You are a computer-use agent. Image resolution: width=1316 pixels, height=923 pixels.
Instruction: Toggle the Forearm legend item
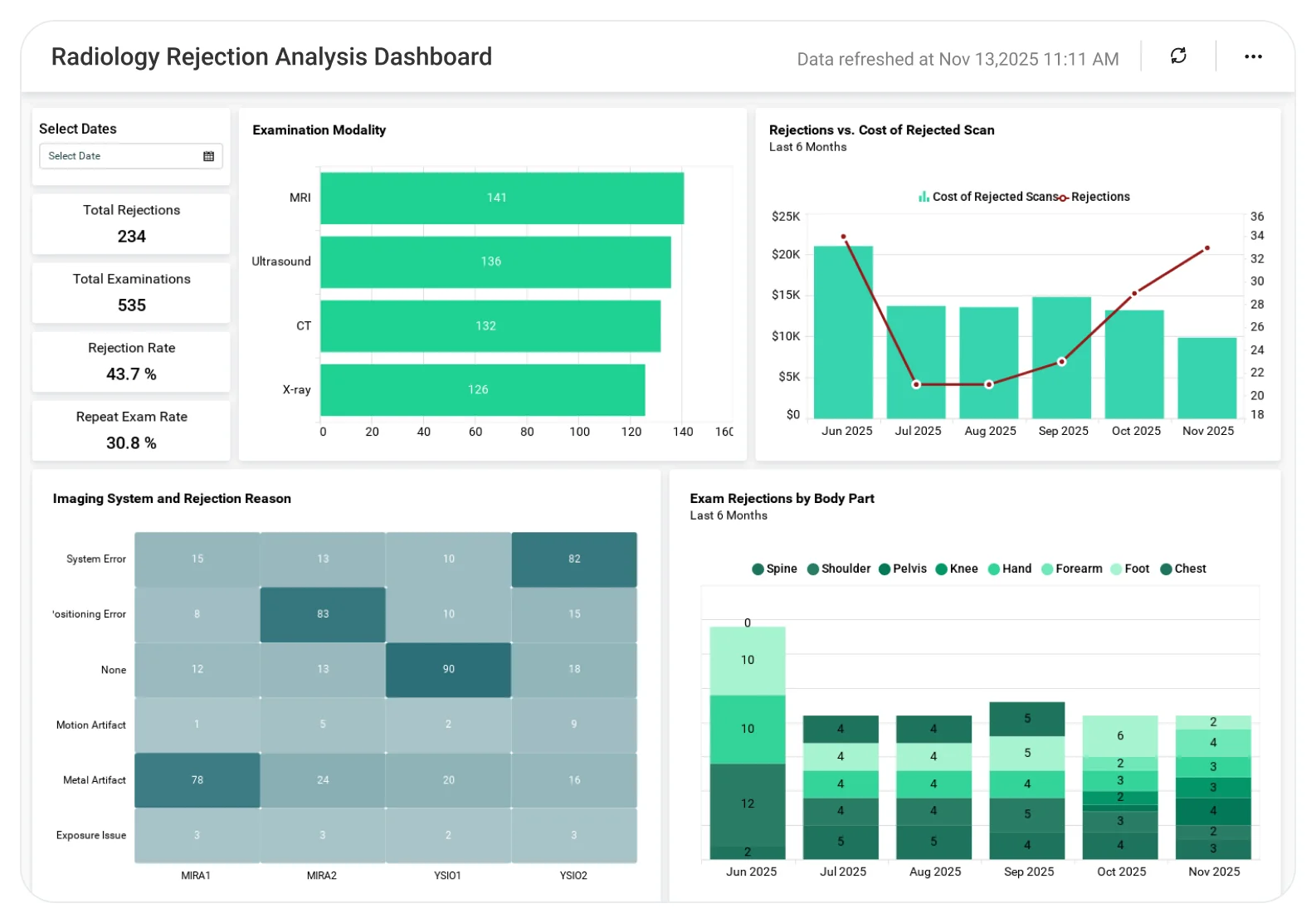coord(1072,569)
